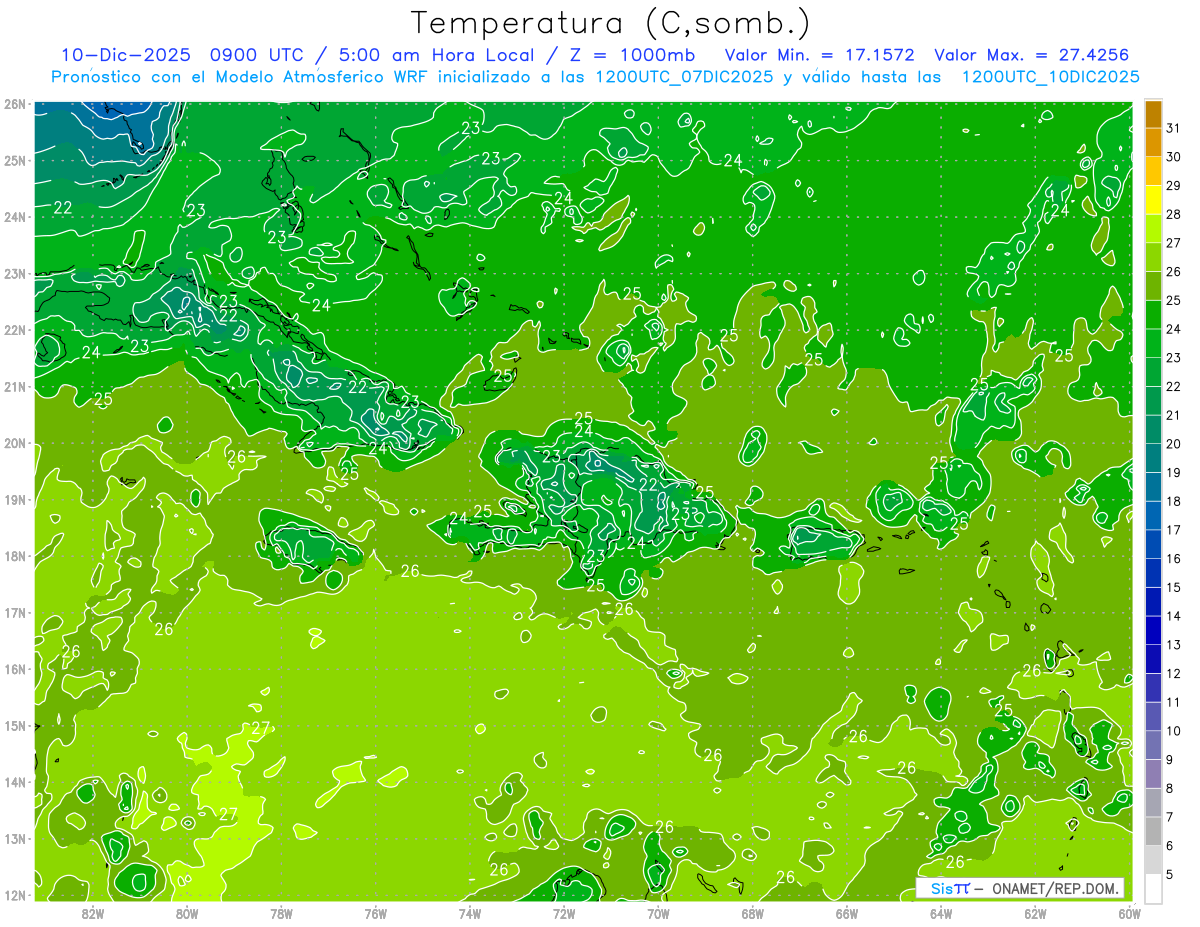1200x927 pixels.
Task: Click the "66W" longitude label
Action: [847, 913]
